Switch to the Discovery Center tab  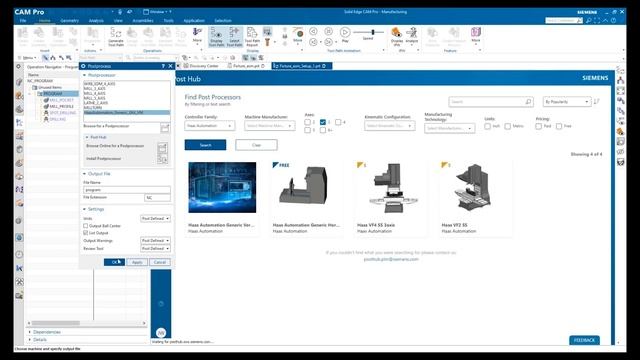(201, 66)
